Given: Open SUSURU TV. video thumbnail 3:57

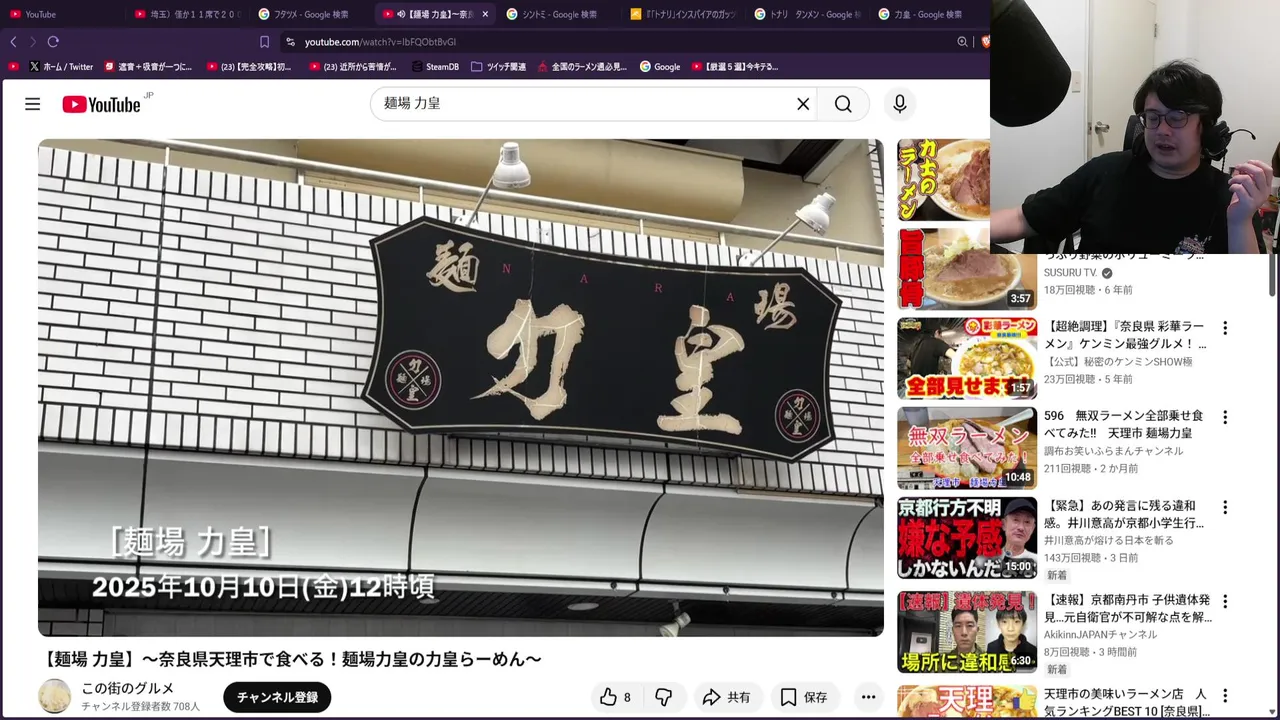Looking at the screenshot, I should (x=966, y=269).
